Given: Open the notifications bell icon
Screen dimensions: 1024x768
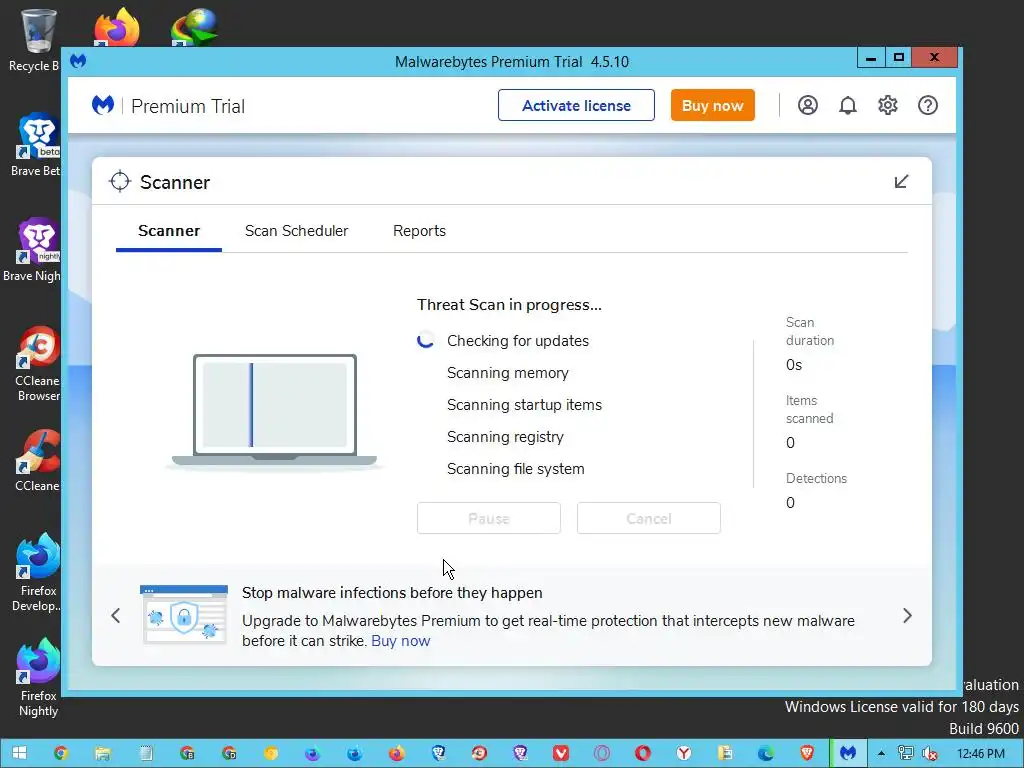Looking at the screenshot, I should 848,105.
